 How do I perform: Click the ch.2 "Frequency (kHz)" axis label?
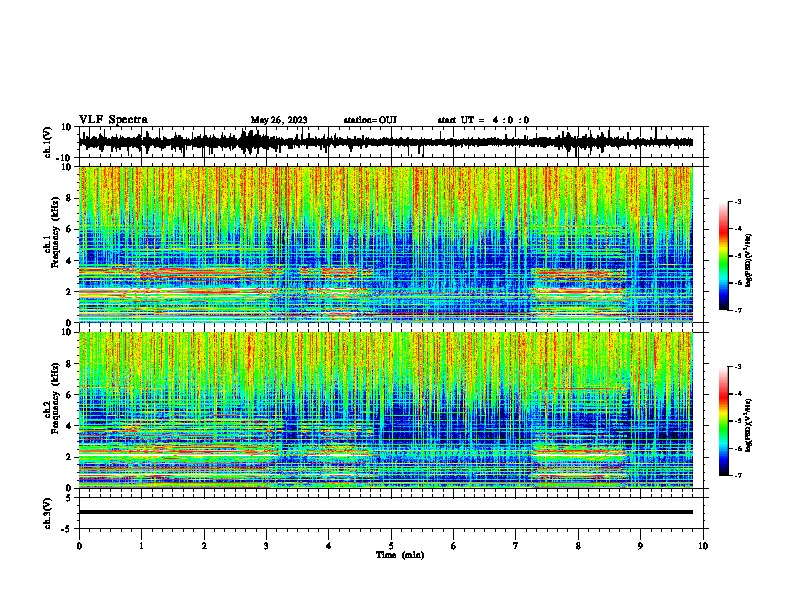[54, 398]
